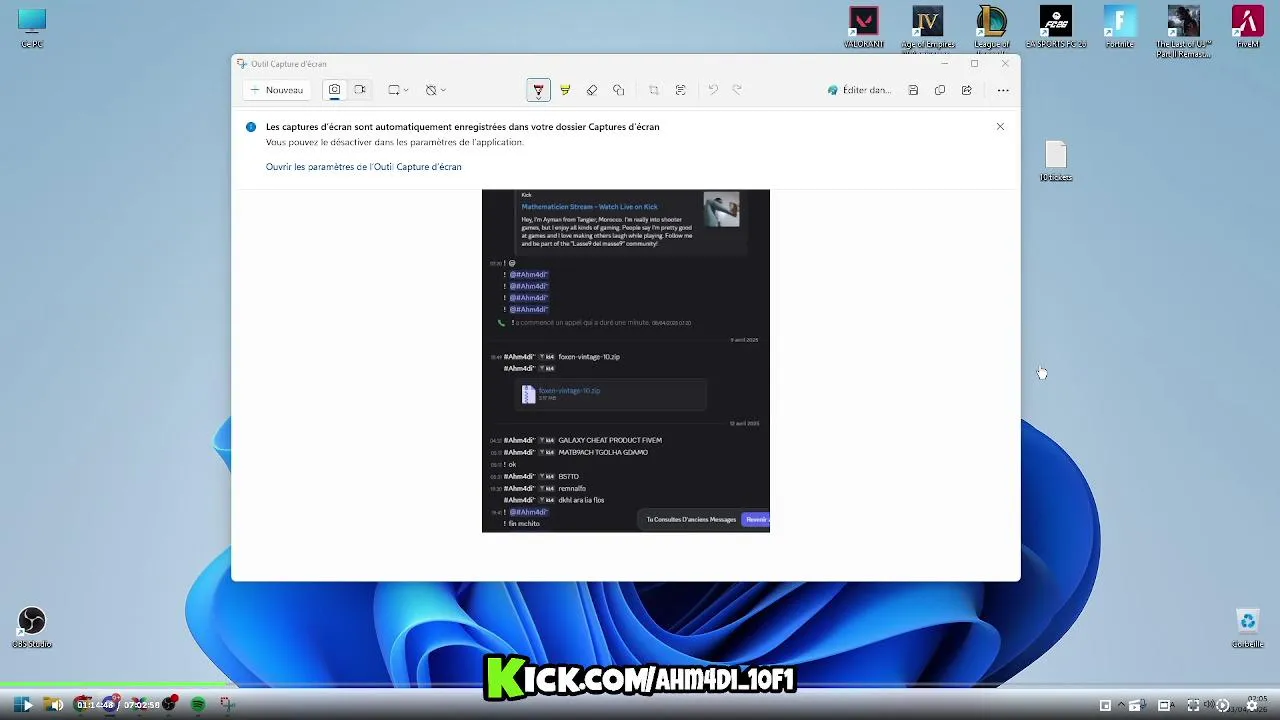Viewport: 1280px width, 720px height.
Task: Open the 'Ouvrir les paramètres de l'Outil Capture d'écran' link
Action: pyautogui.click(x=364, y=167)
